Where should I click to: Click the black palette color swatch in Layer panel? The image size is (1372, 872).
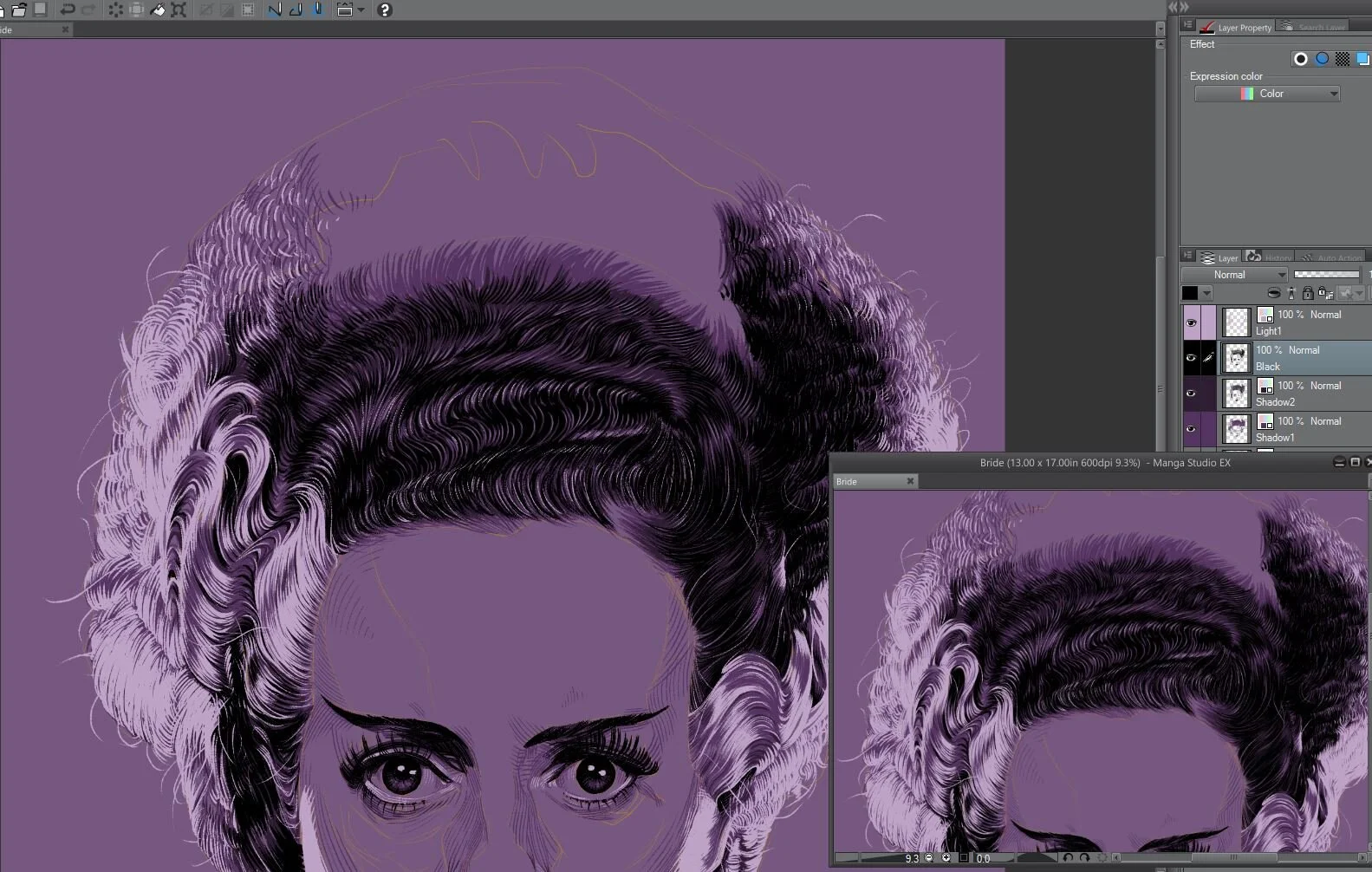click(1190, 293)
